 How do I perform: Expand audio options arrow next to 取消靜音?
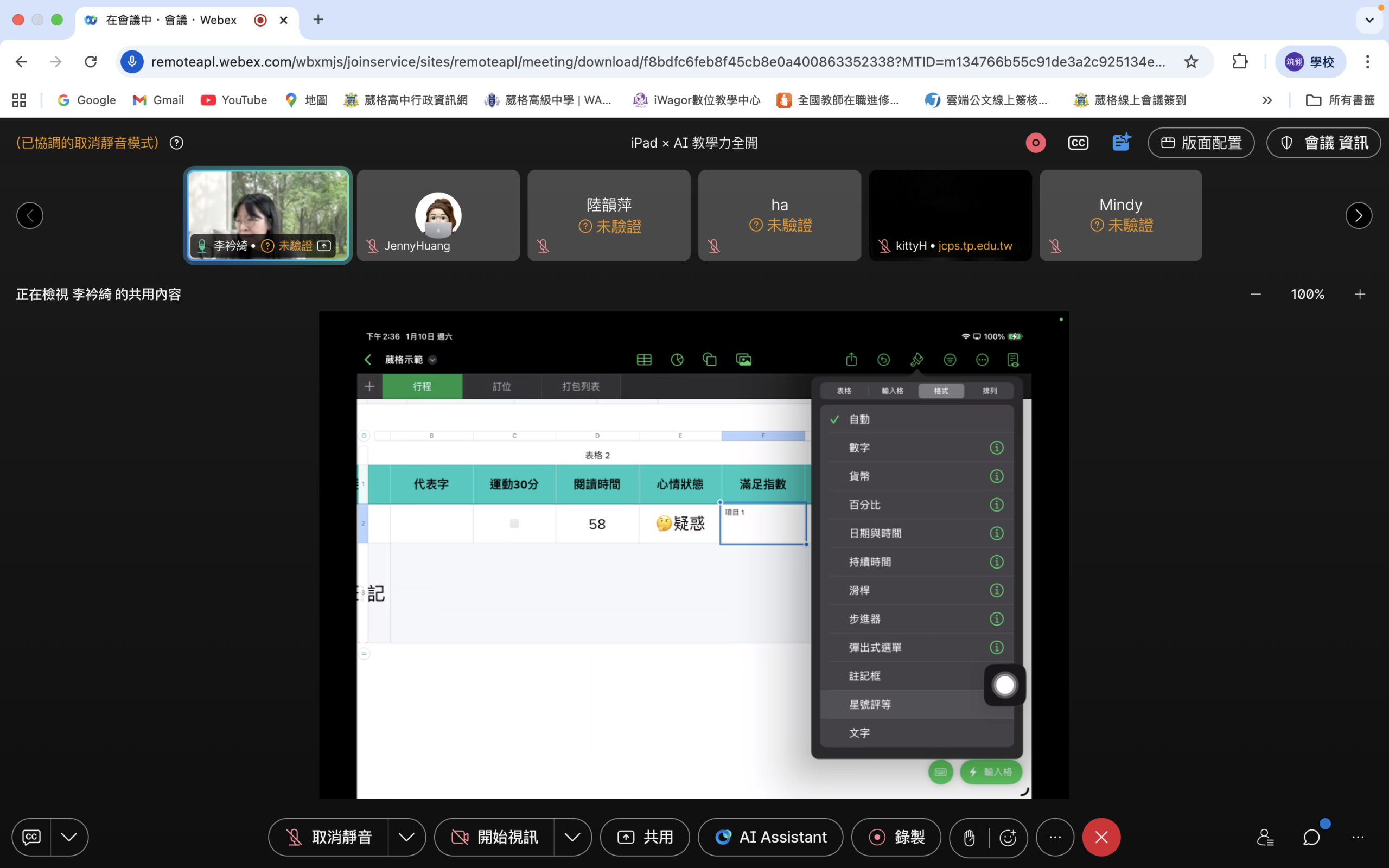pos(406,838)
